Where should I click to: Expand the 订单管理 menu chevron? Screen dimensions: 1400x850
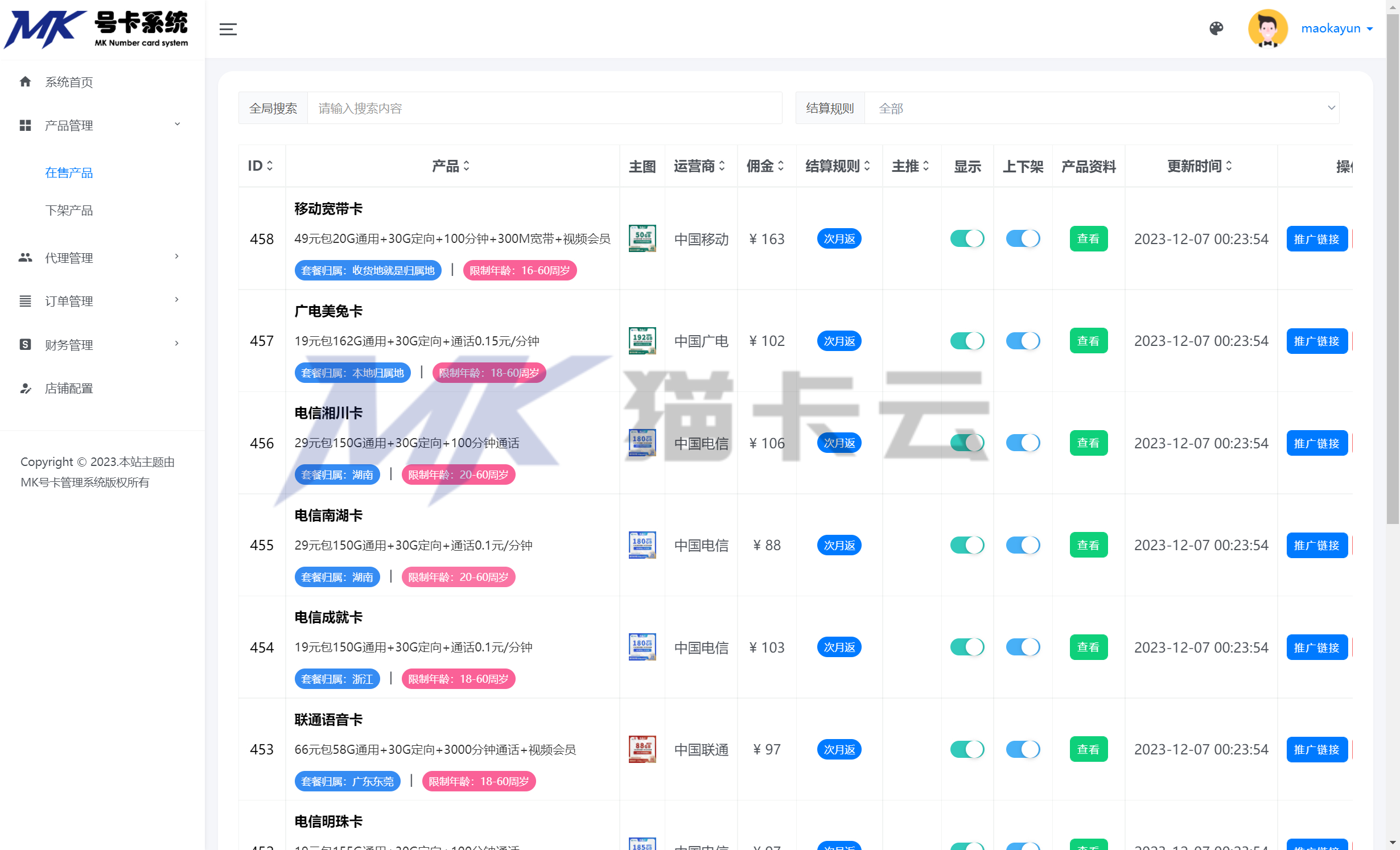point(177,300)
